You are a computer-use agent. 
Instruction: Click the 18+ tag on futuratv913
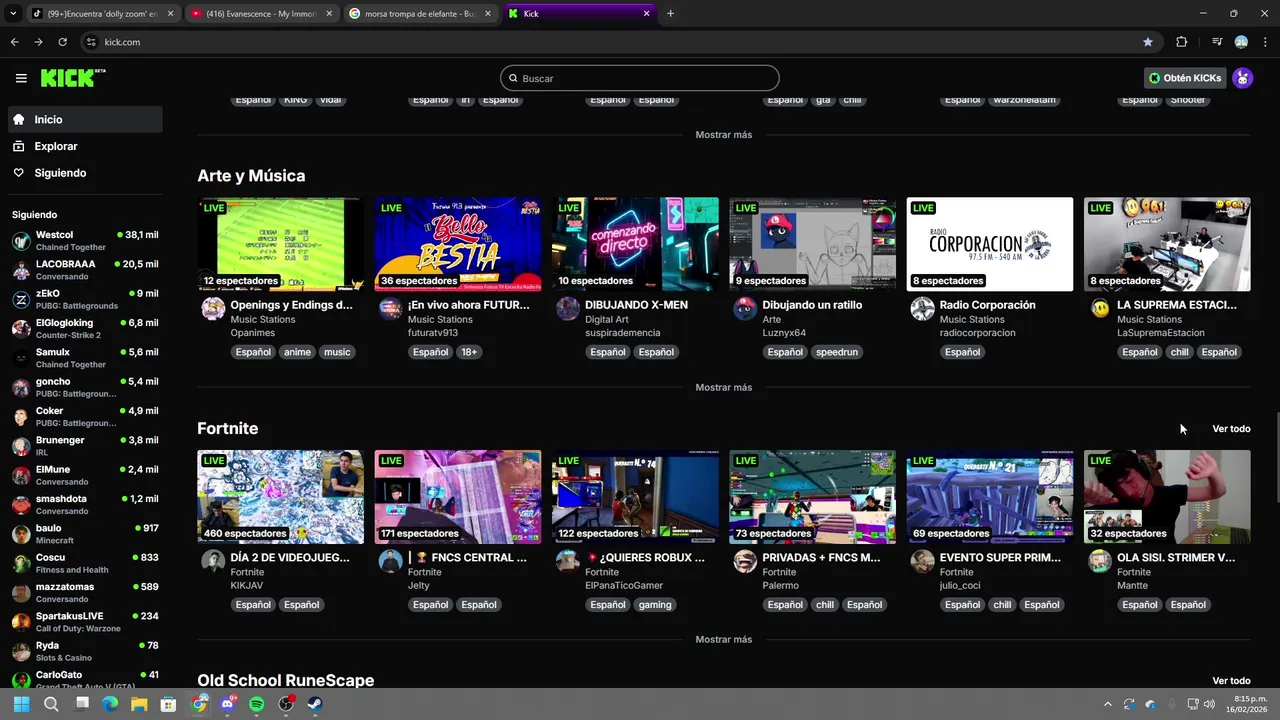[469, 352]
